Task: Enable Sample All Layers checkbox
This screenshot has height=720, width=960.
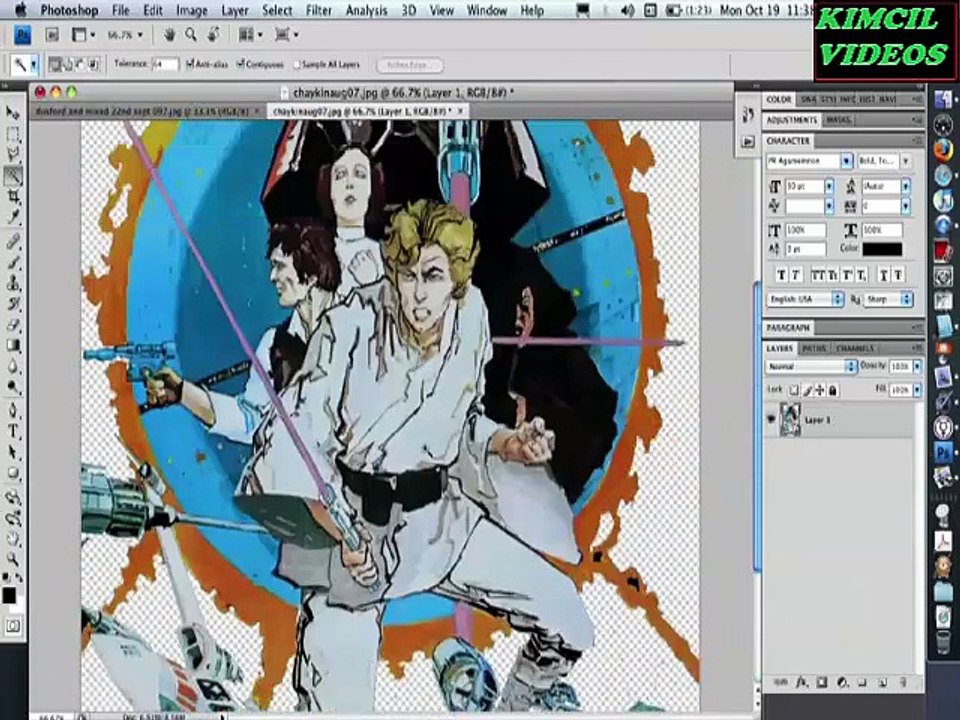Action: pyautogui.click(x=297, y=64)
